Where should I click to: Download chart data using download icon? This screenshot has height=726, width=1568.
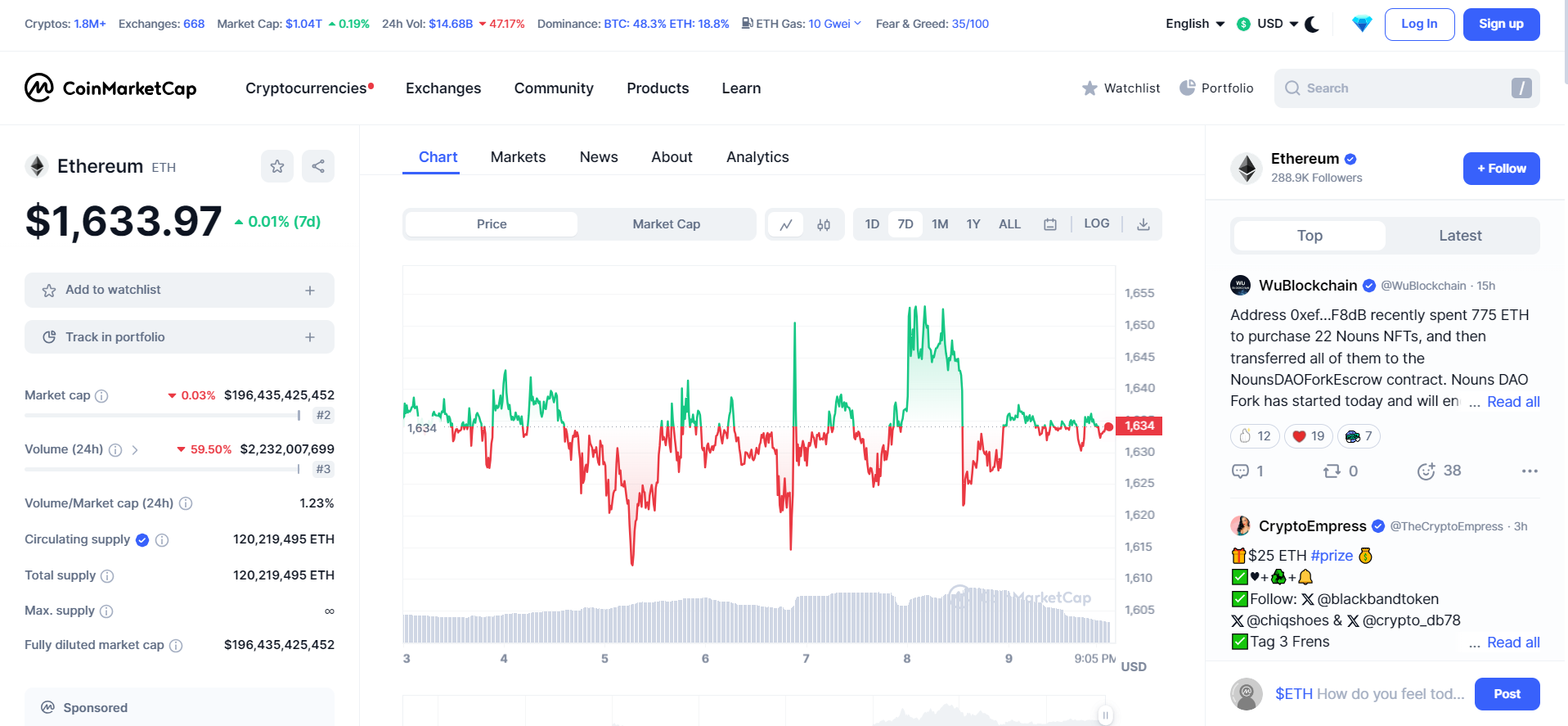coord(1143,224)
